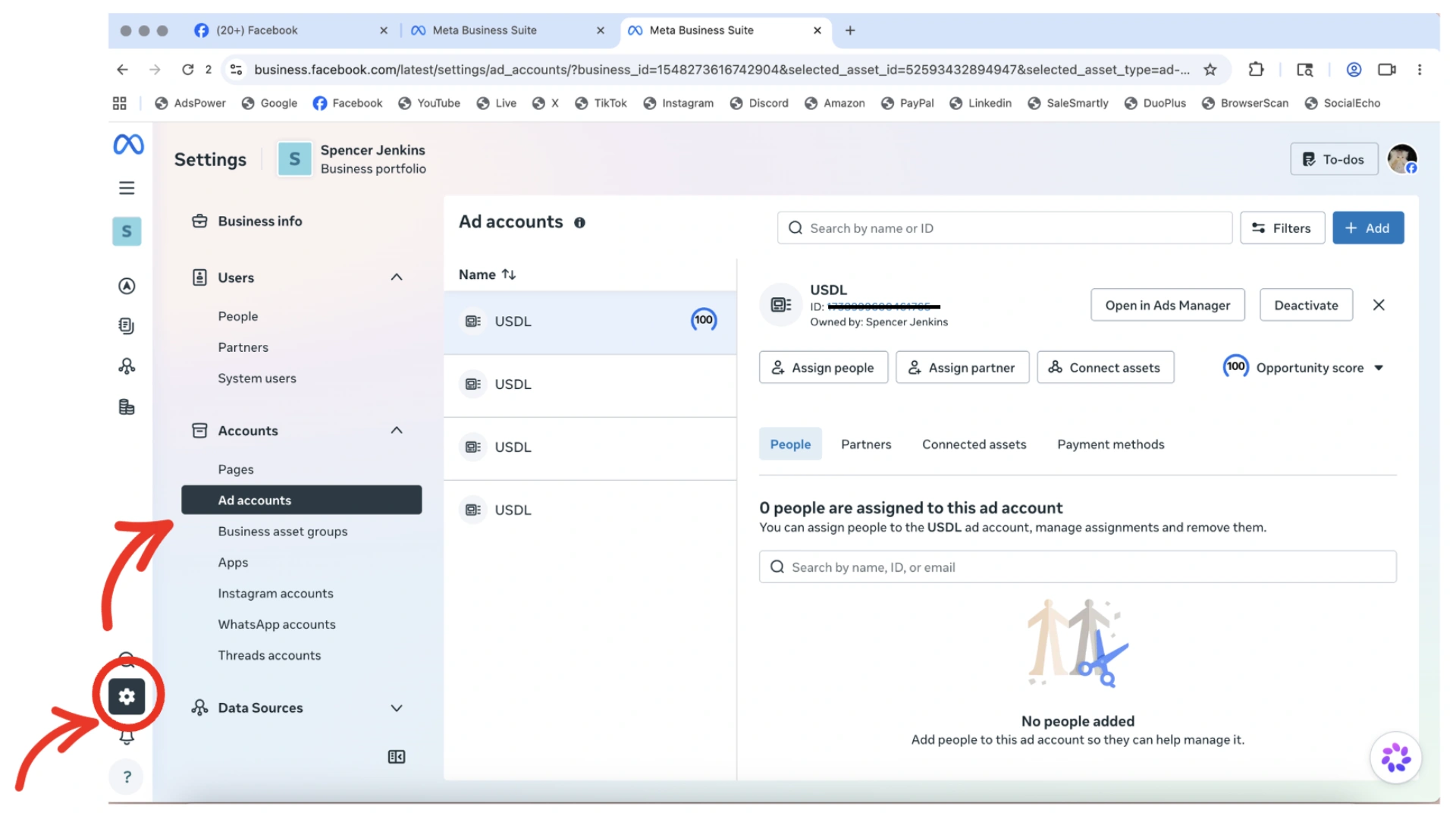Open the billing coins icon in rail
This screenshot has width=1456, height=819.
tap(127, 407)
